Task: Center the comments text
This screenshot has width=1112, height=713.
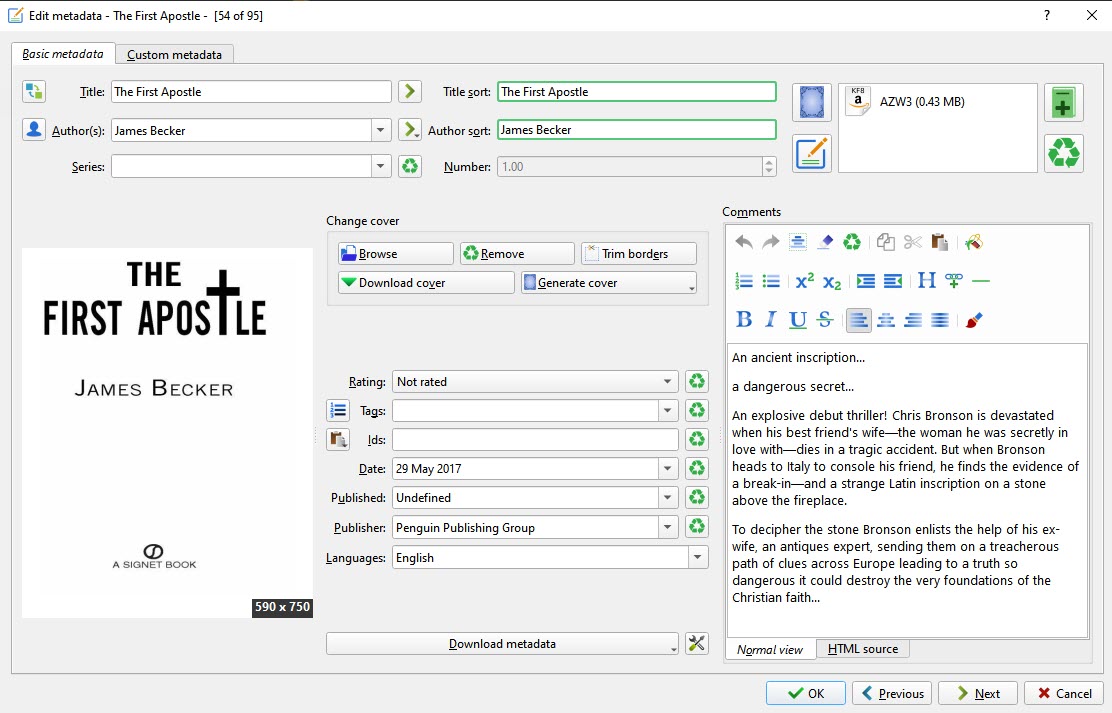Action: (886, 320)
